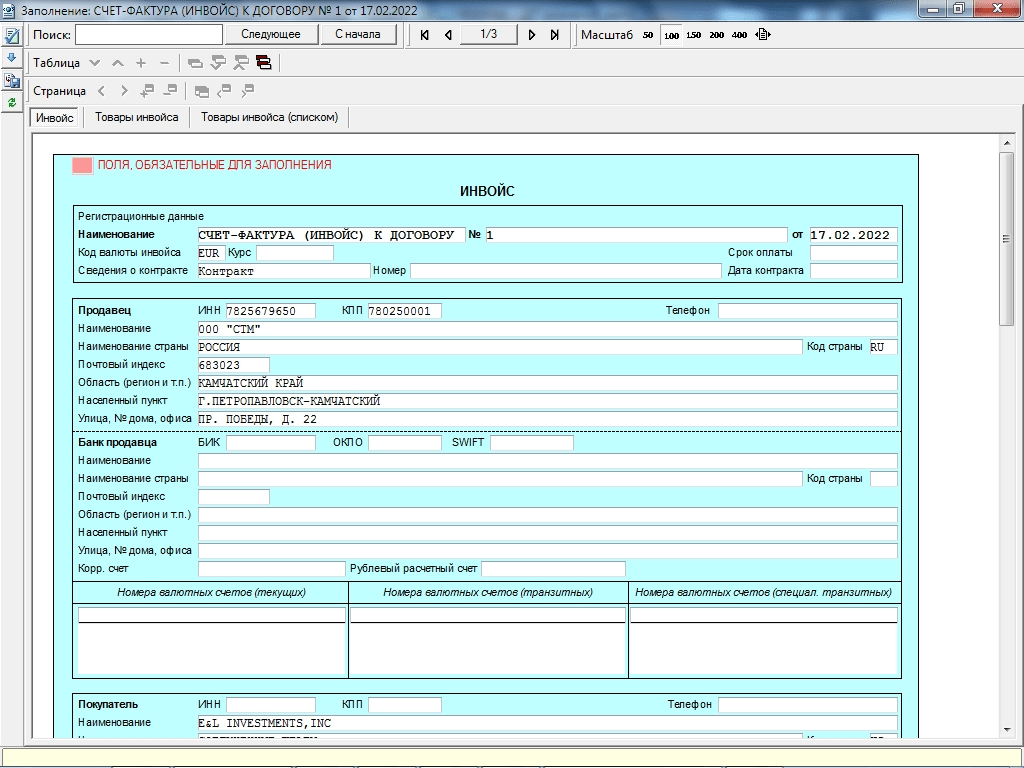This screenshot has height=768, width=1024.
Task: Click the seller street field ПР. ПОБЕДЫ, Д. 22
Action: point(547,419)
